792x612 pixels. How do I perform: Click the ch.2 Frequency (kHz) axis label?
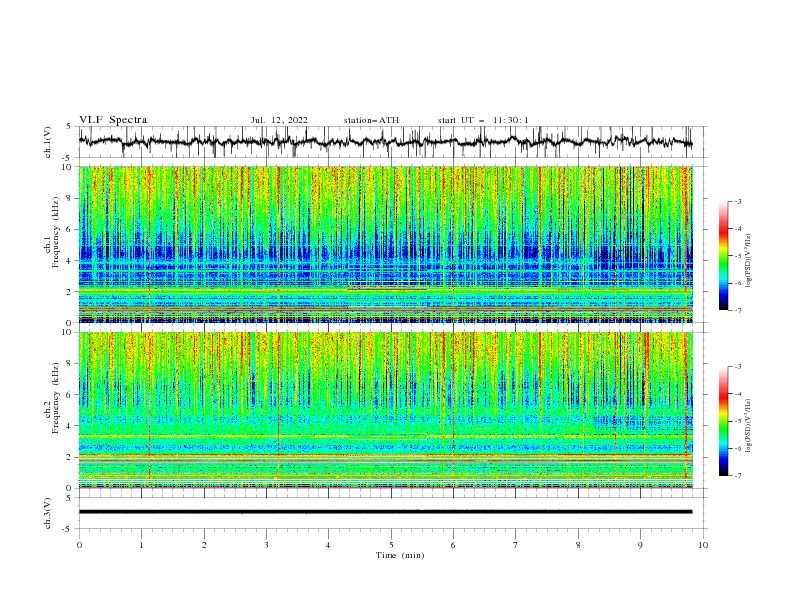click(53, 397)
